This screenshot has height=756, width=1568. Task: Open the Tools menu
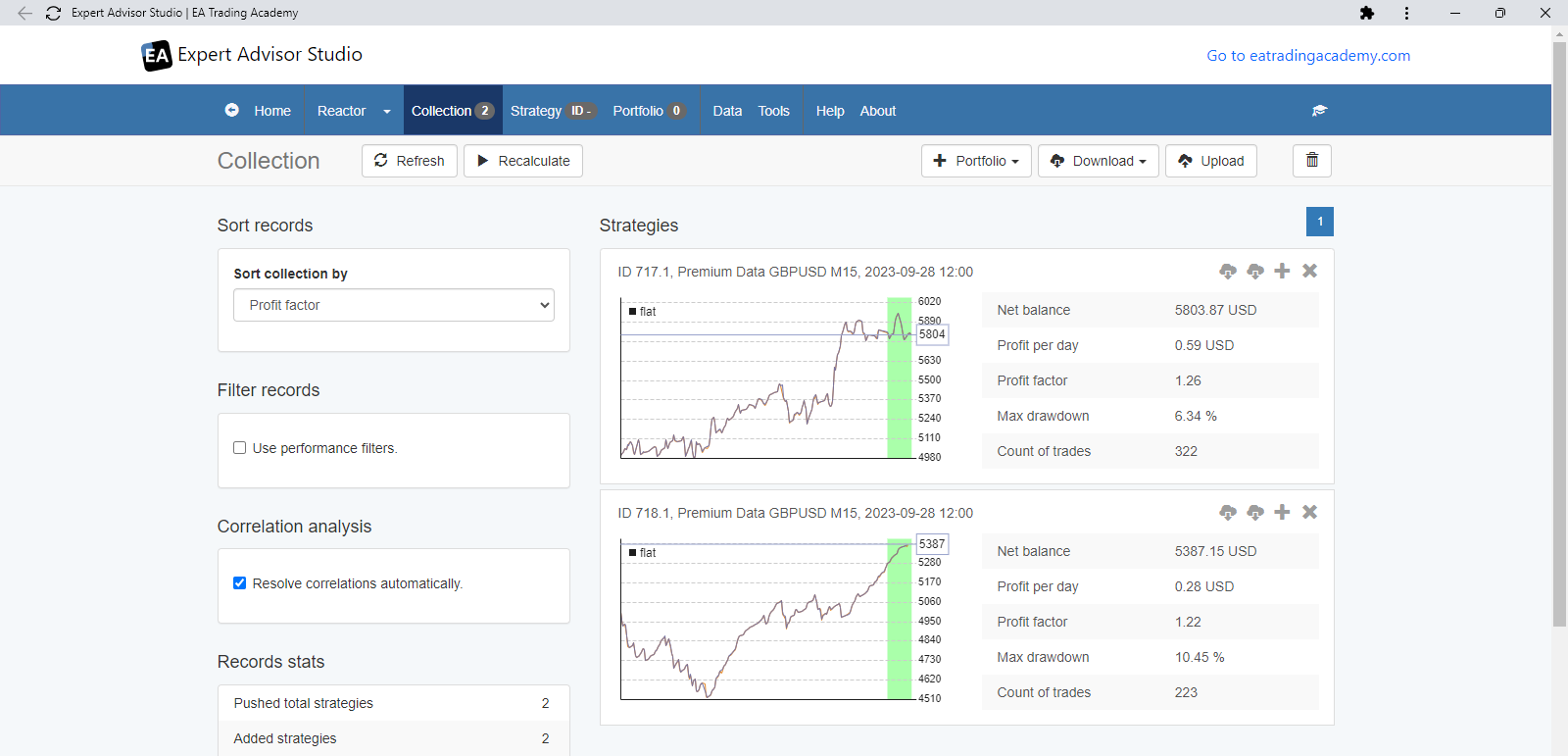[x=773, y=111]
